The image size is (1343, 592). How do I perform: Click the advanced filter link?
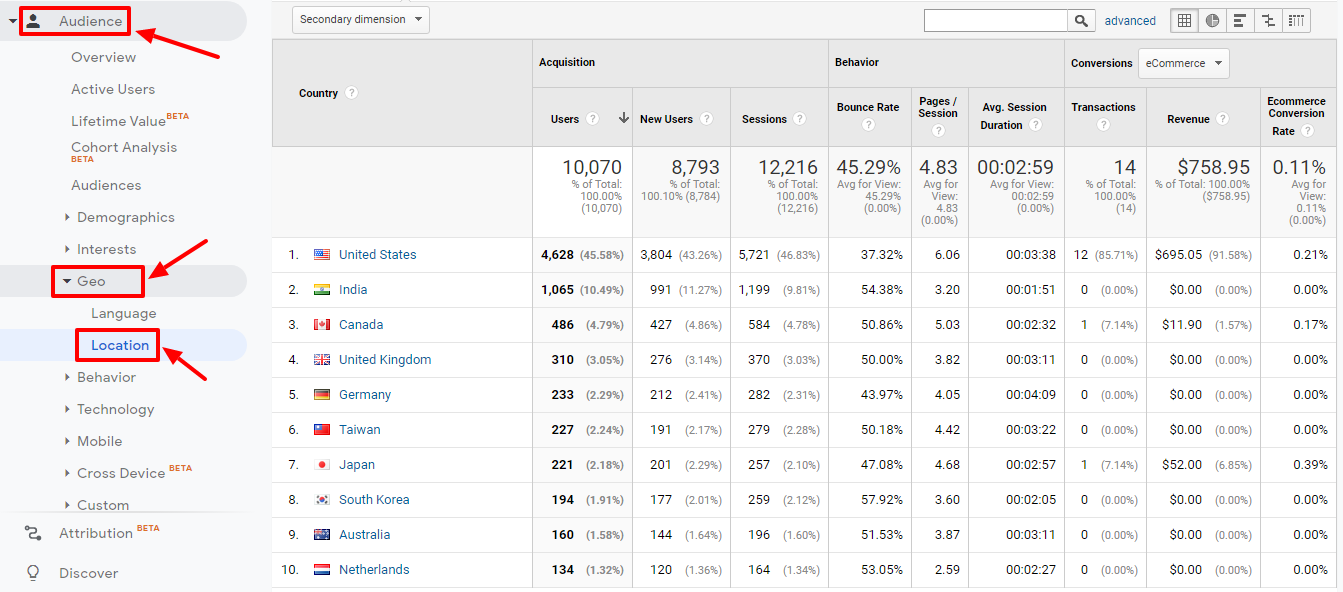[1130, 20]
